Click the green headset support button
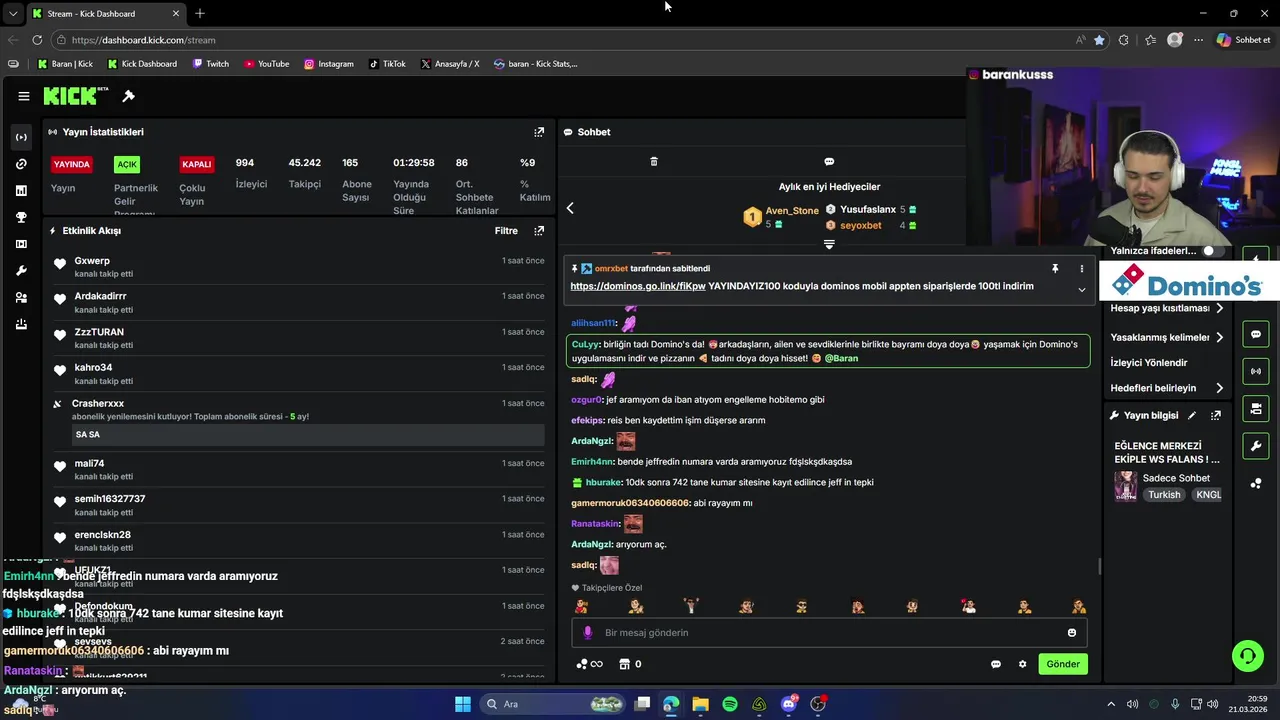Image resolution: width=1280 pixels, height=720 pixels. 1247,656
